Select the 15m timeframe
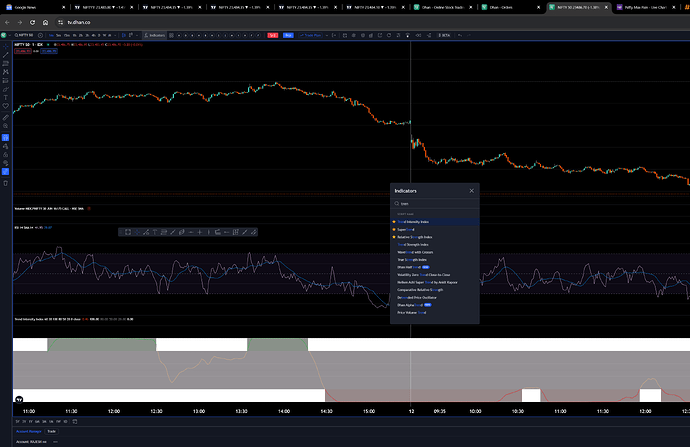The width and height of the screenshot is (690, 447). (x=67, y=35)
